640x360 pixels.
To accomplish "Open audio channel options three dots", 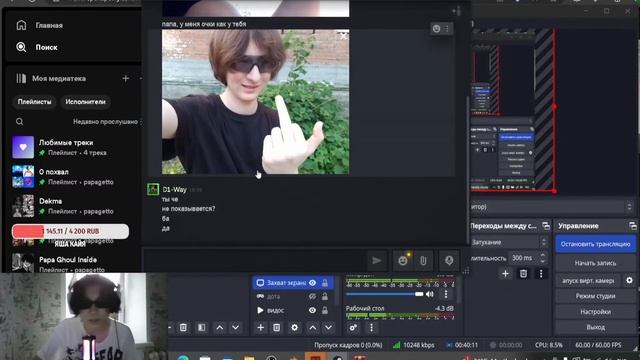I will (446, 294).
